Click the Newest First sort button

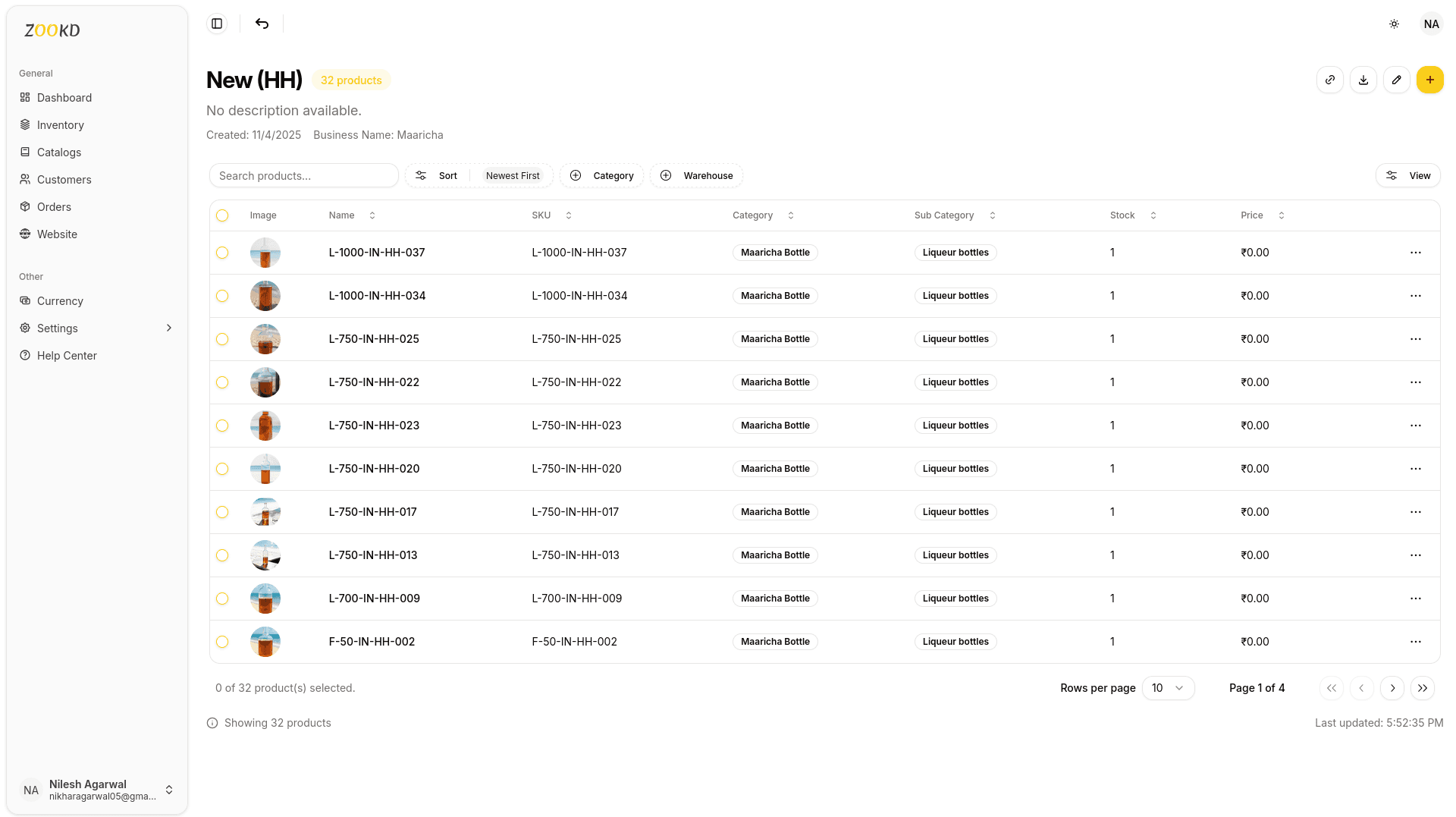pyautogui.click(x=512, y=175)
